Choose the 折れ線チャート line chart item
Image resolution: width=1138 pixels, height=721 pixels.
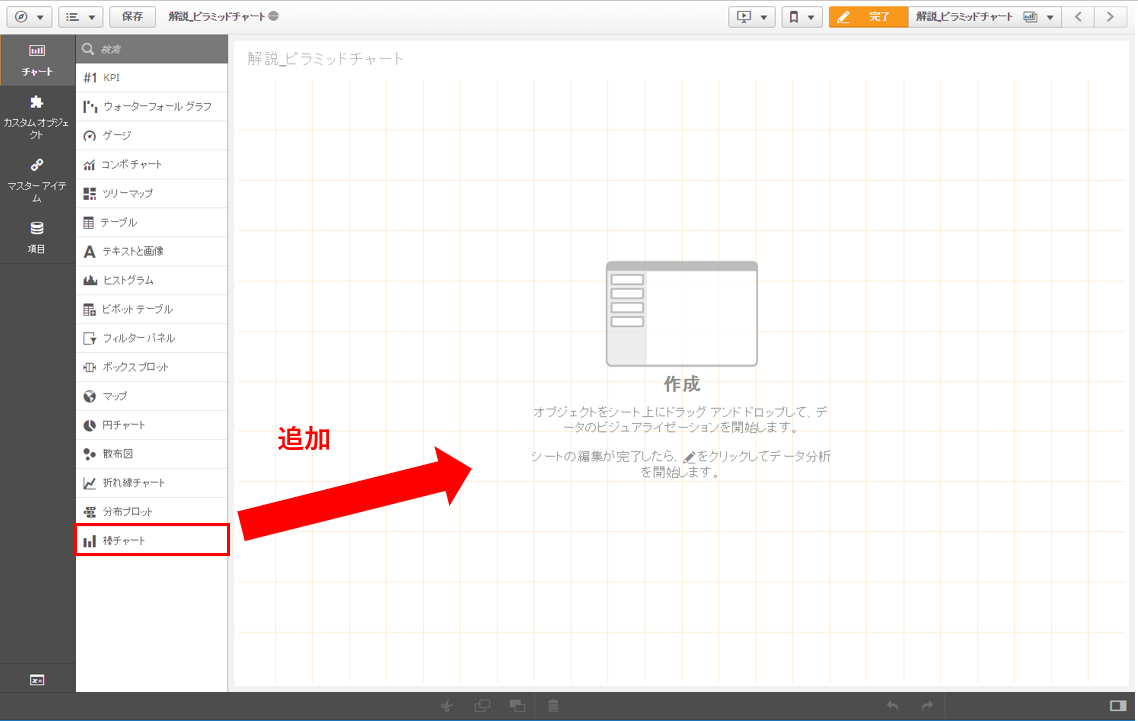pos(152,483)
